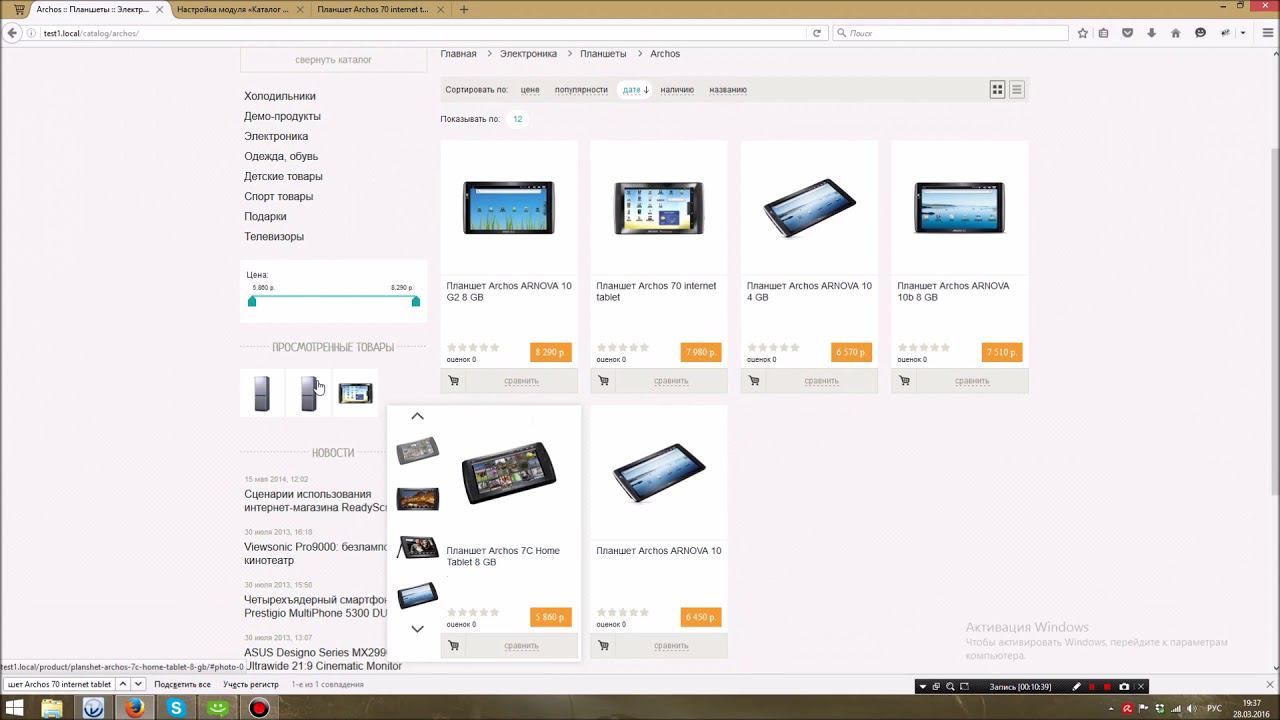Click the browser search field "Поиск"
The height and width of the screenshot is (720, 1280).
[x=950, y=33]
